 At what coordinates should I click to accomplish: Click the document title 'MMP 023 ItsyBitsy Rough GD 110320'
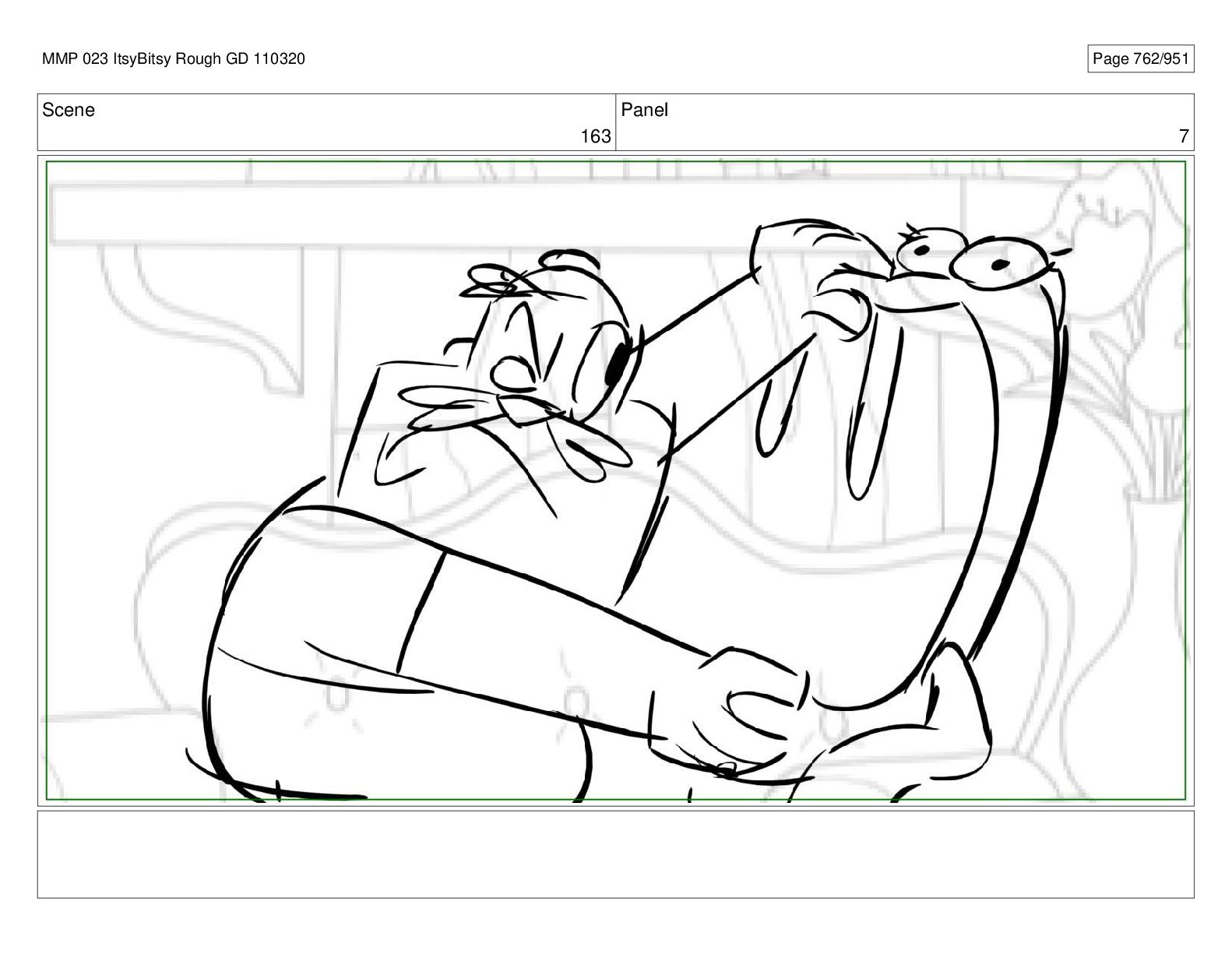(x=174, y=59)
